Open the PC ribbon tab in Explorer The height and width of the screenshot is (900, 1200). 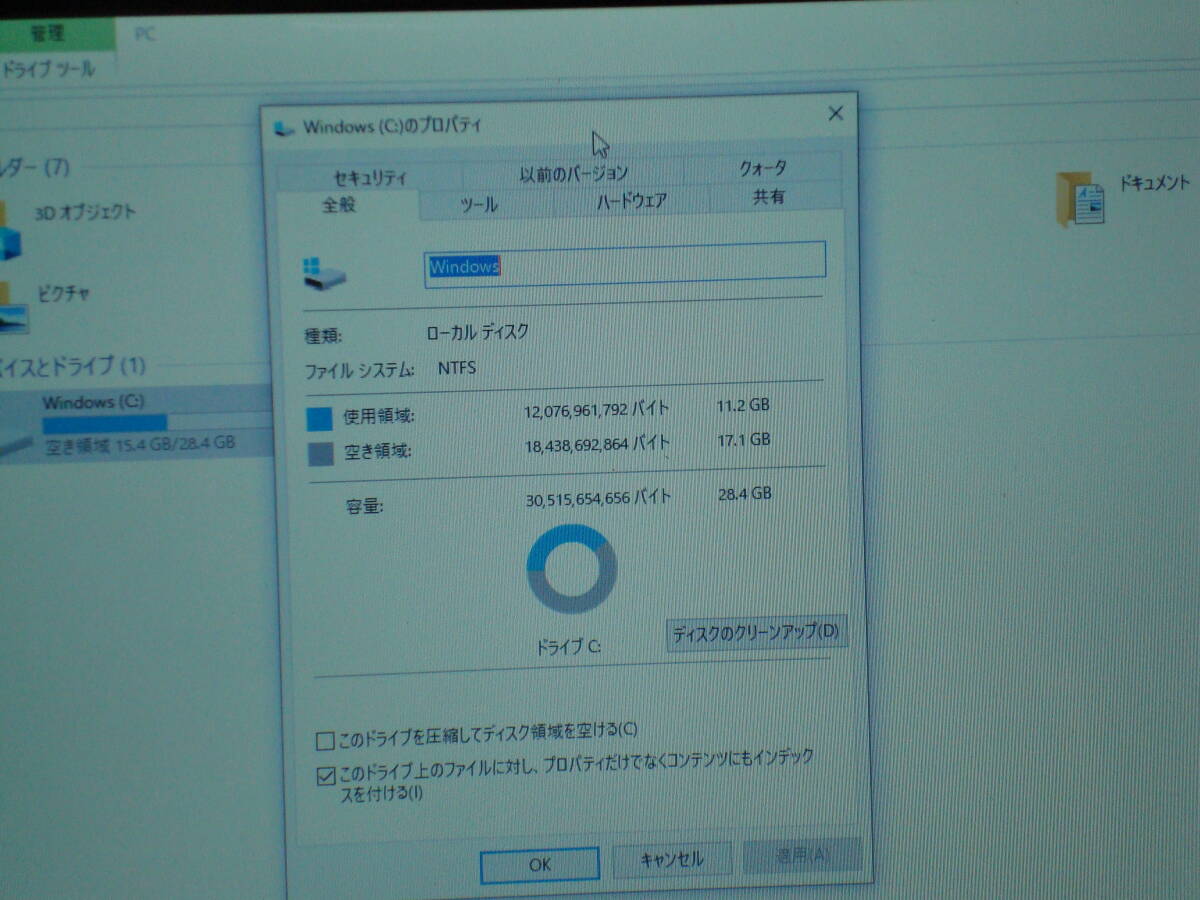coord(145,33)
